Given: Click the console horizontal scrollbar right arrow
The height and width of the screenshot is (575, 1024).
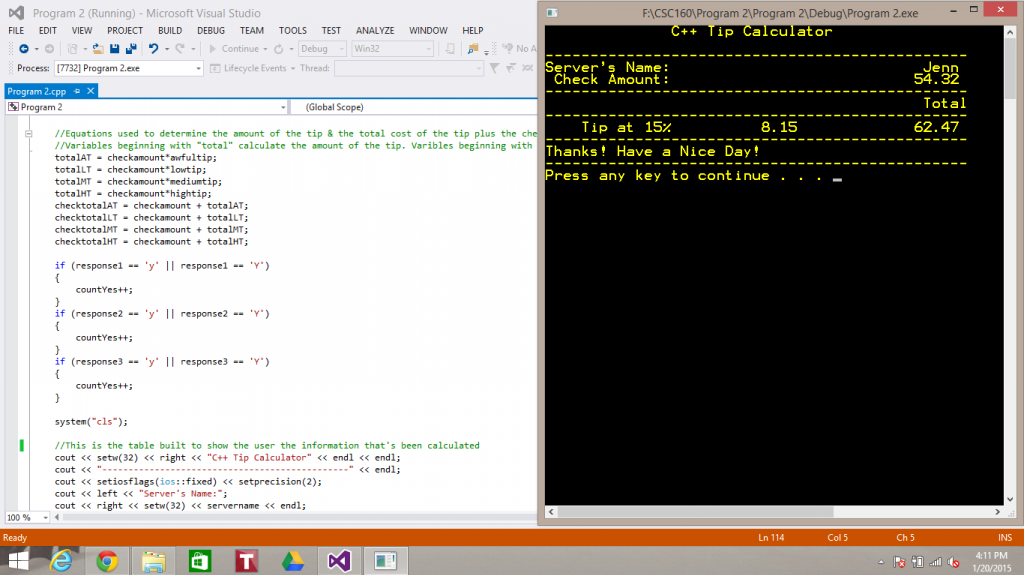Looking at the screenshot, I should coord(997,512).
